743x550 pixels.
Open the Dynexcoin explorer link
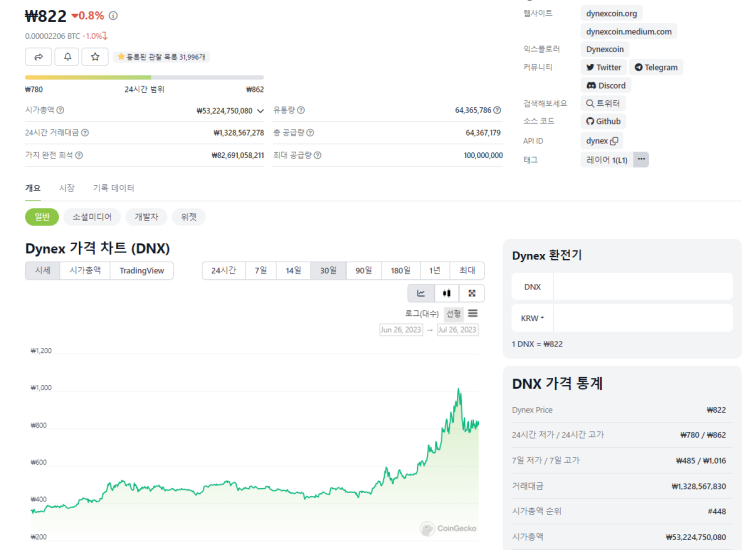(605, 49)
